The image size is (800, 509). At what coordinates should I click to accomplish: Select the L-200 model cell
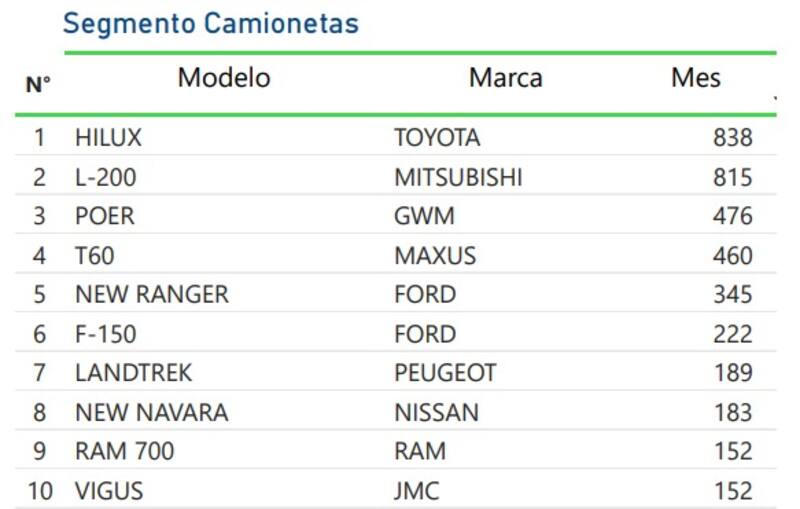(x=105, y=177)
